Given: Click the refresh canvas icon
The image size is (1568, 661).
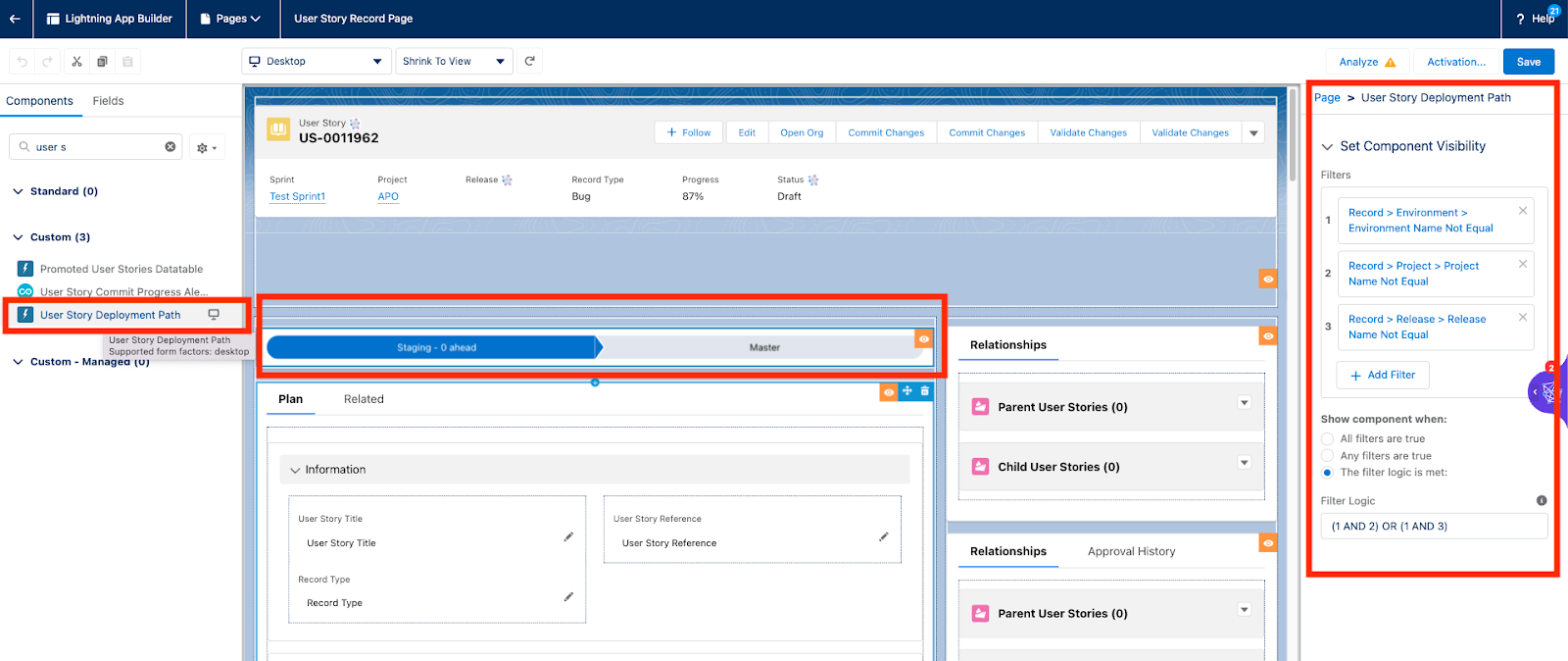Looking at the screenshot, I should 530,61.
